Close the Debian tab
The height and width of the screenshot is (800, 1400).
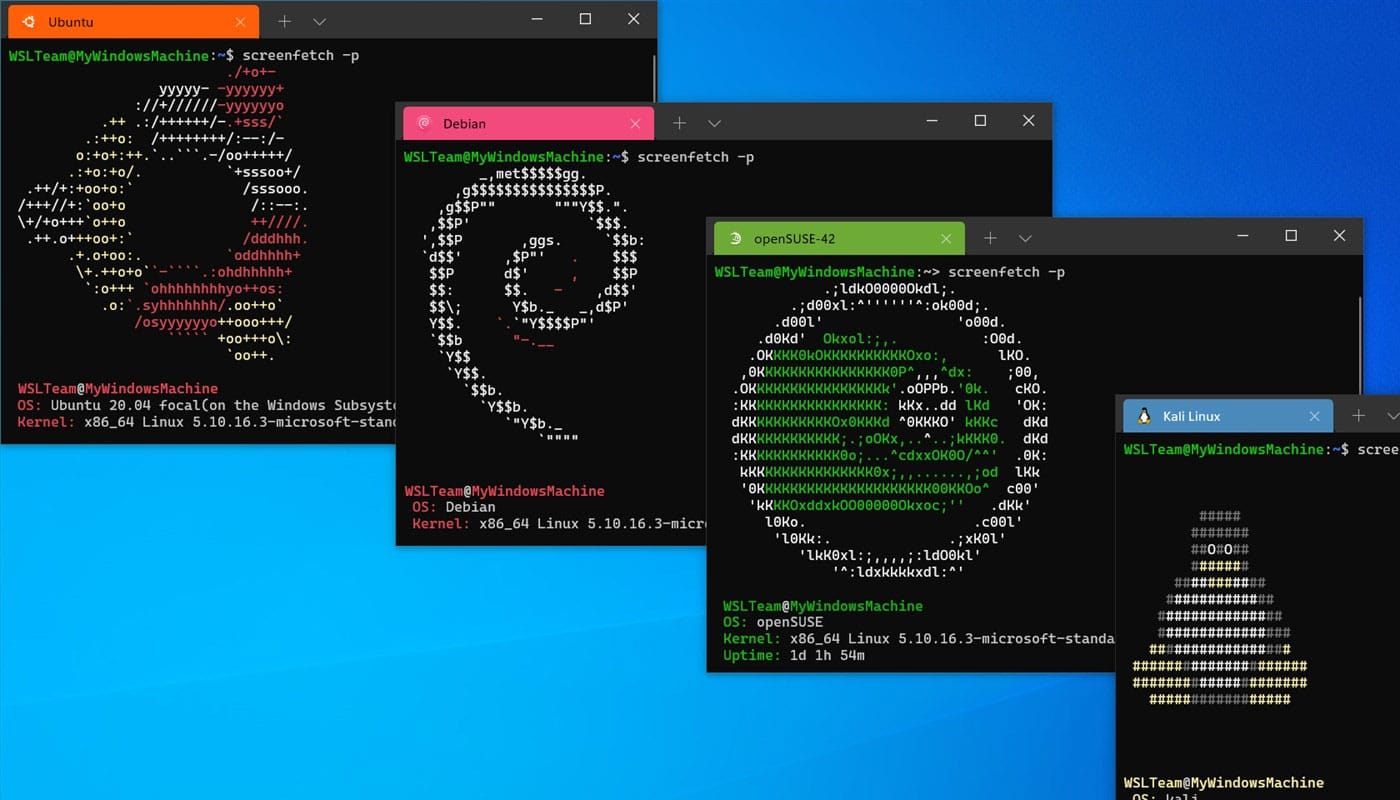636,123
